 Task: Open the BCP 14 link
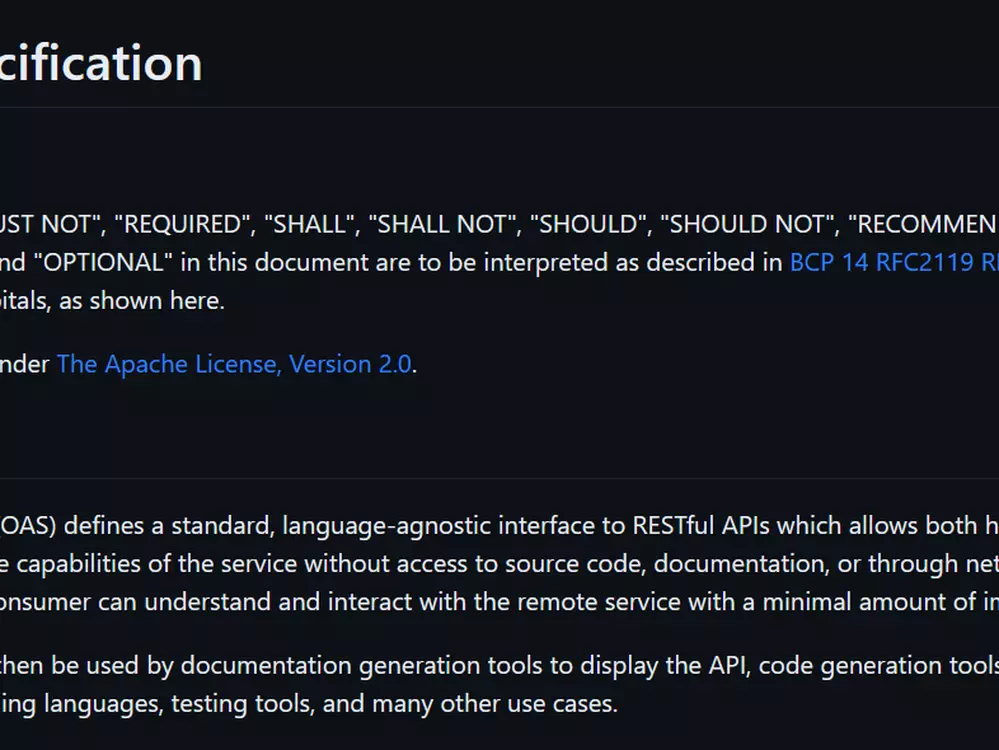pyautogui.click(x=829, y=263)
